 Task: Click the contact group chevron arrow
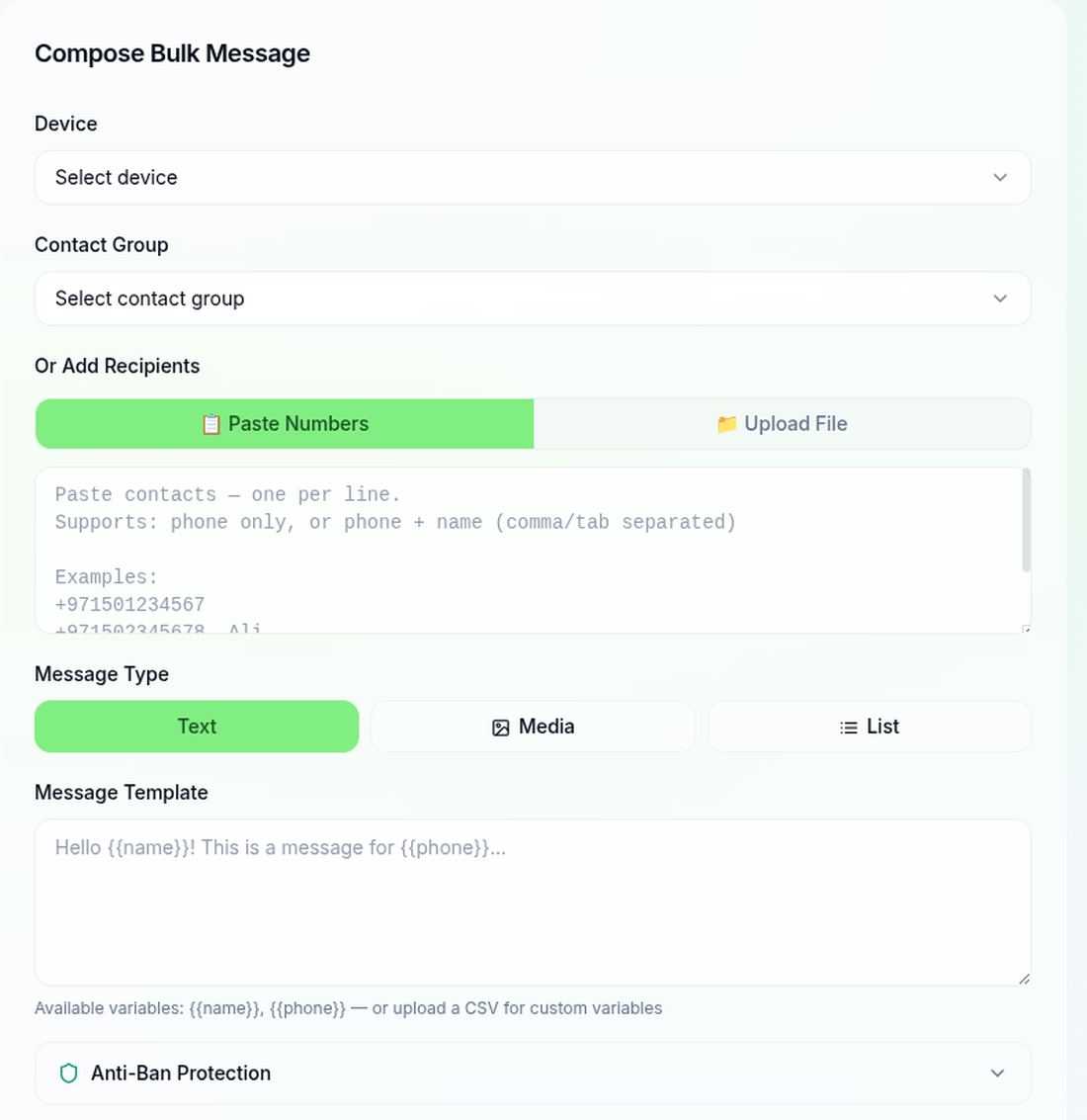(x=1000, y=299)
